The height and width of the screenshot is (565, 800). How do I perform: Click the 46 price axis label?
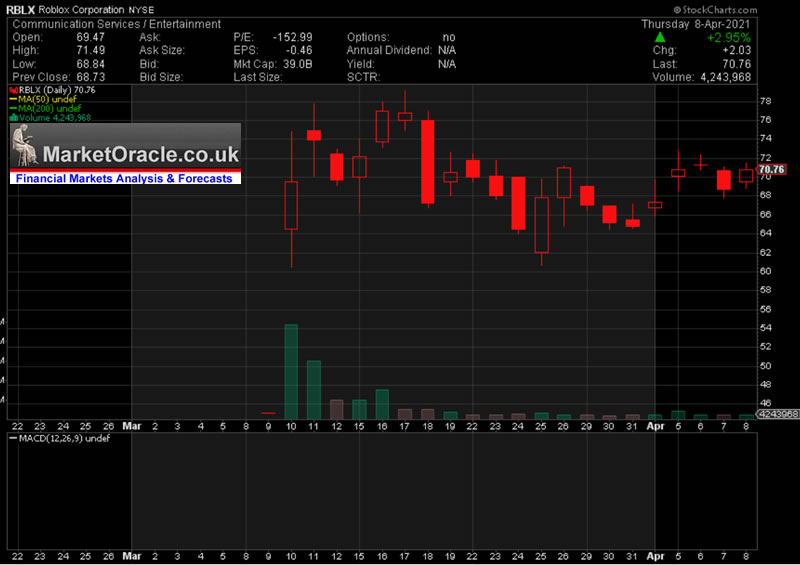tap(765, 403)
